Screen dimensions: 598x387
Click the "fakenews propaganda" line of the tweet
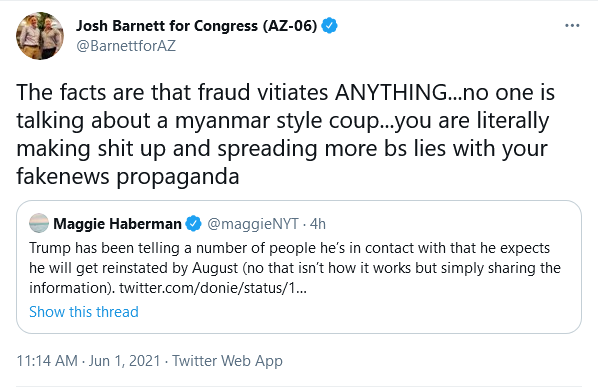coord(128,176)
